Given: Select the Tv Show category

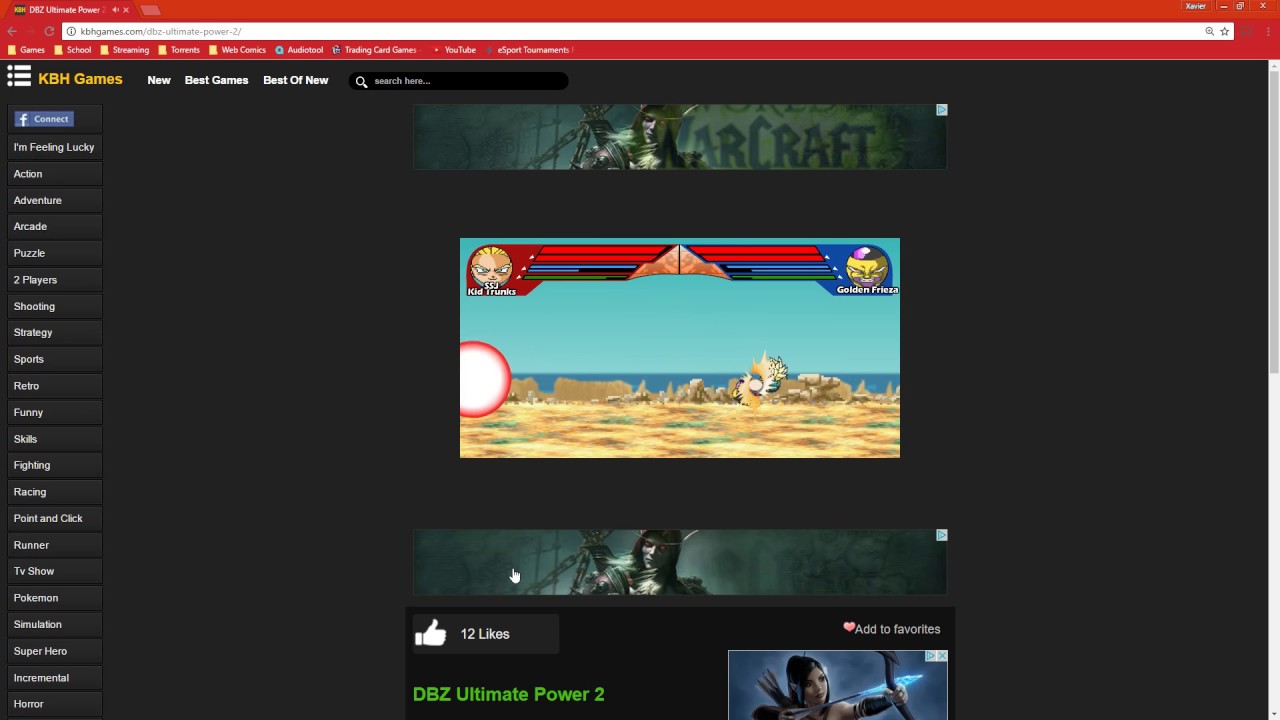Looking at the screenshot, I should point(54,571).
